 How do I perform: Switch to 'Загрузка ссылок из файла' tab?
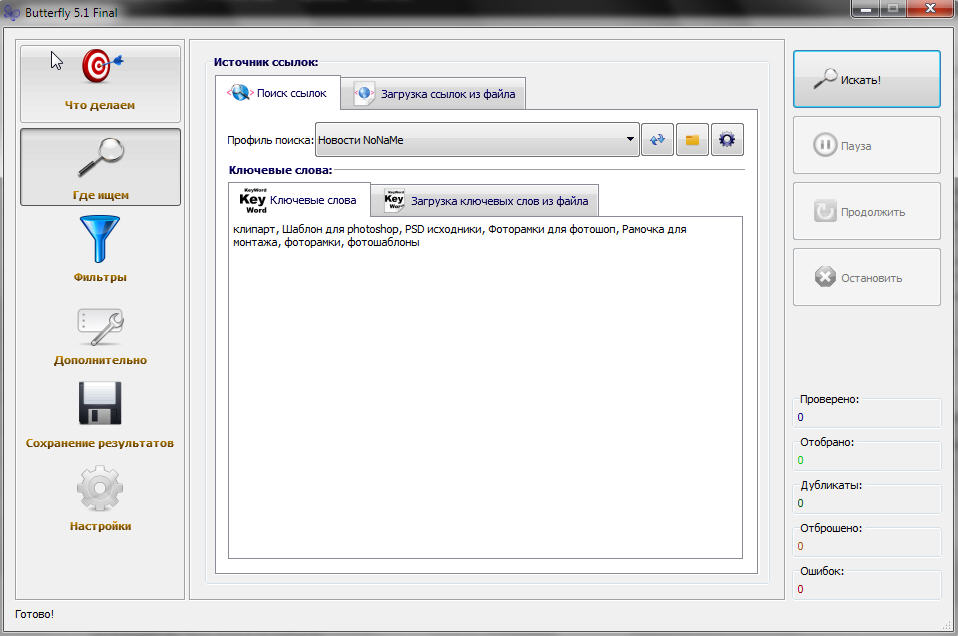point(434,94)
